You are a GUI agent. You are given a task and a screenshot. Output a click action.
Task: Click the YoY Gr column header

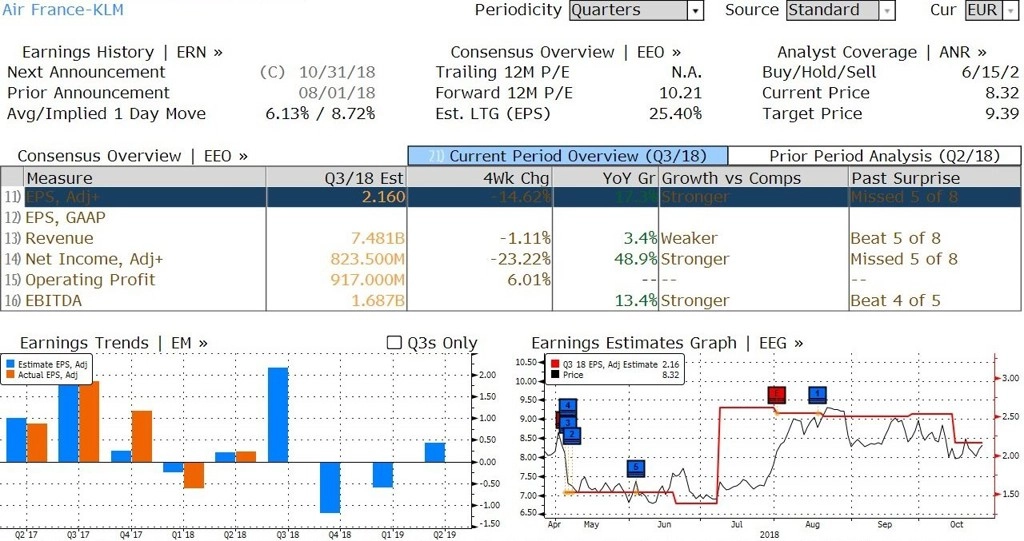point(606,178)
